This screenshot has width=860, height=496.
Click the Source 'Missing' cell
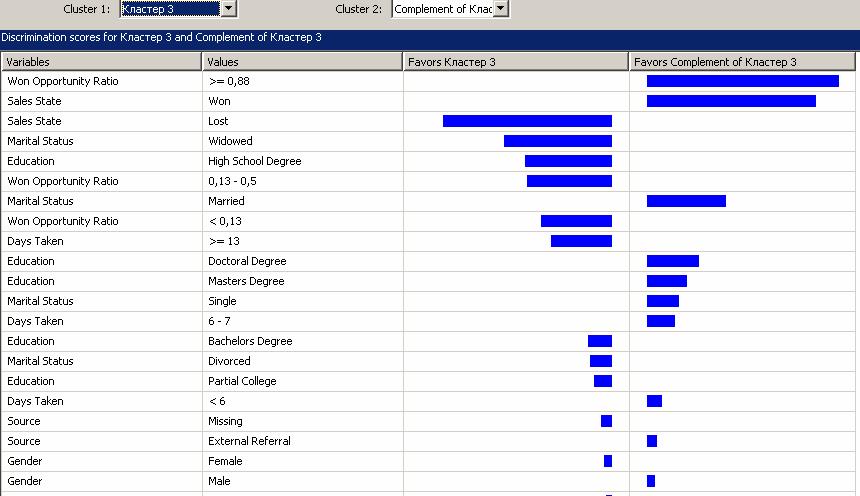coord(303,421)
